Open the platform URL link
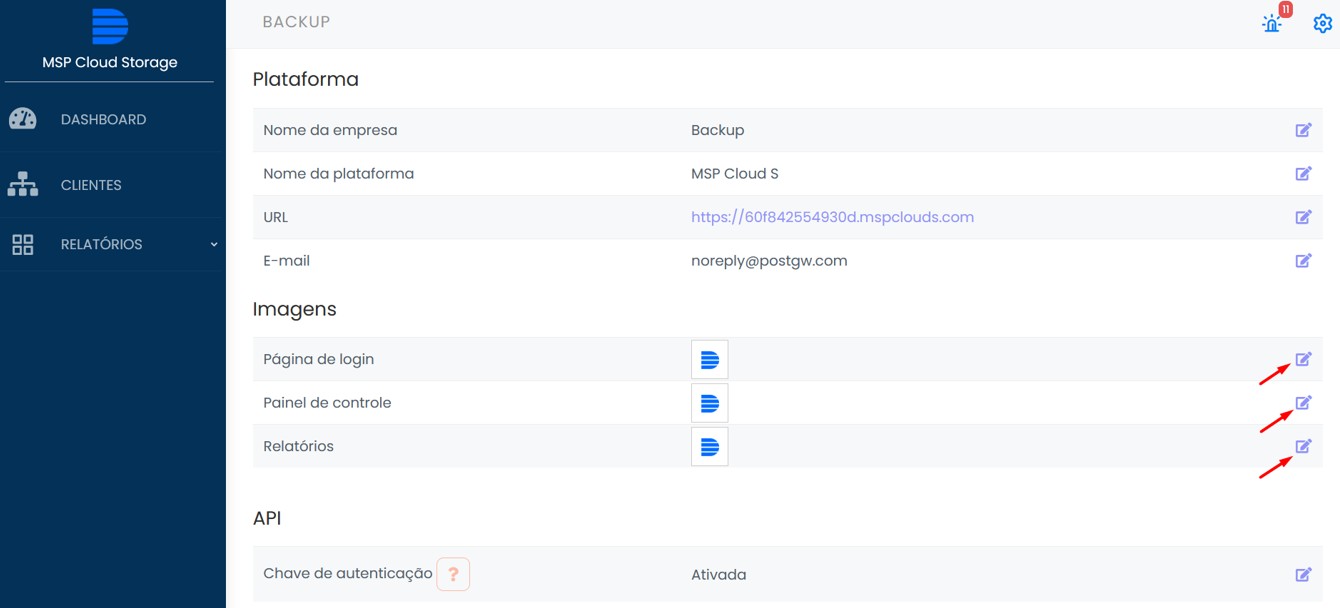 pyautogui.click(x=832, y=217)
